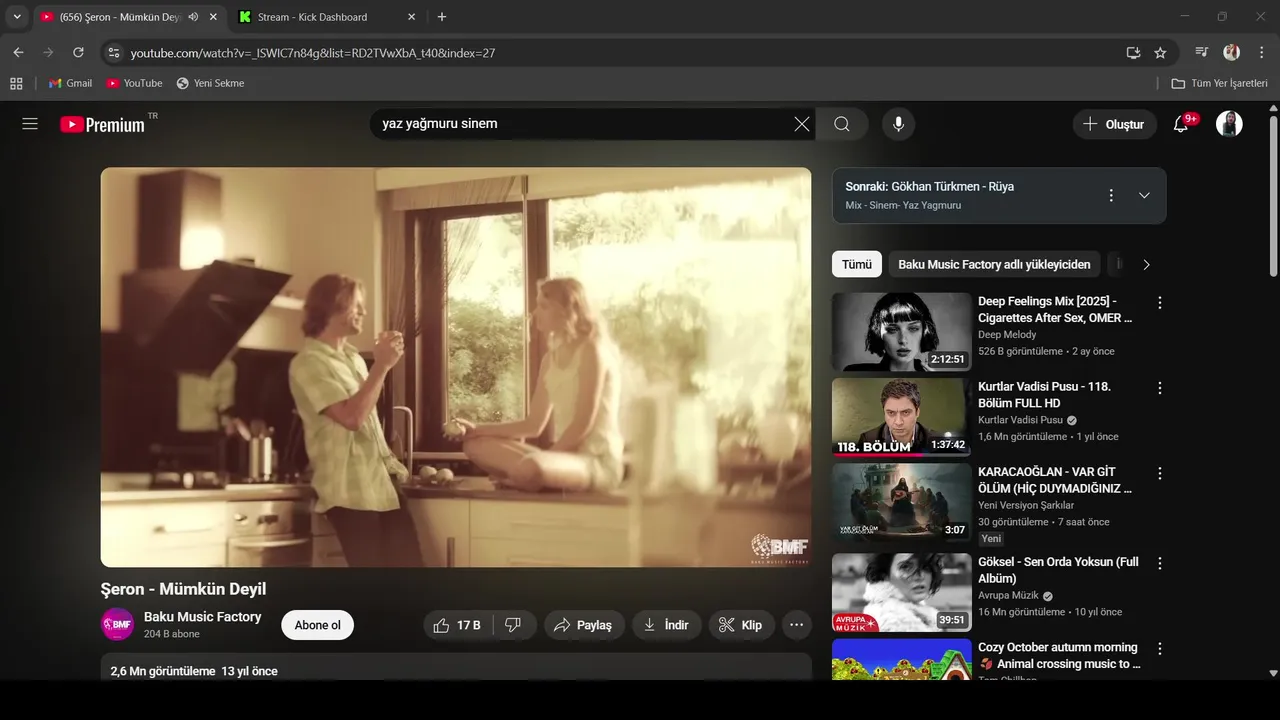Open options for Deep Feelings Mix video
Image resolution: width=1280 pixels, height=720 pixels.
tap(1160, 302)
